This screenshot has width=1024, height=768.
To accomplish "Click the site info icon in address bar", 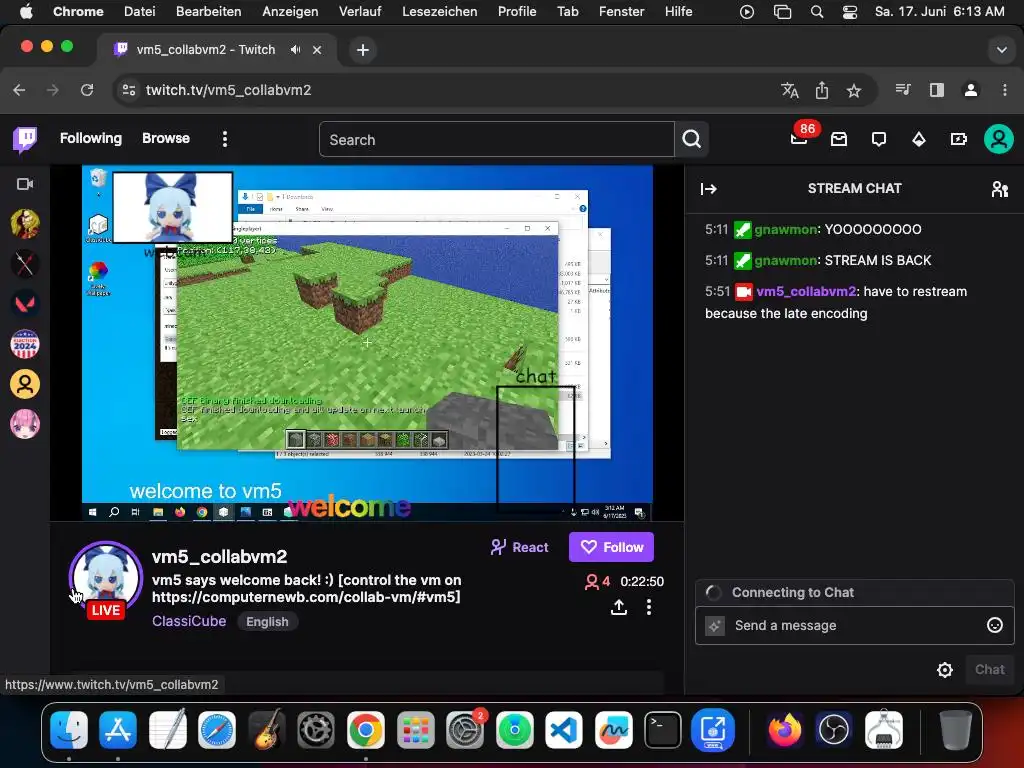I will [x=129, y=90].
